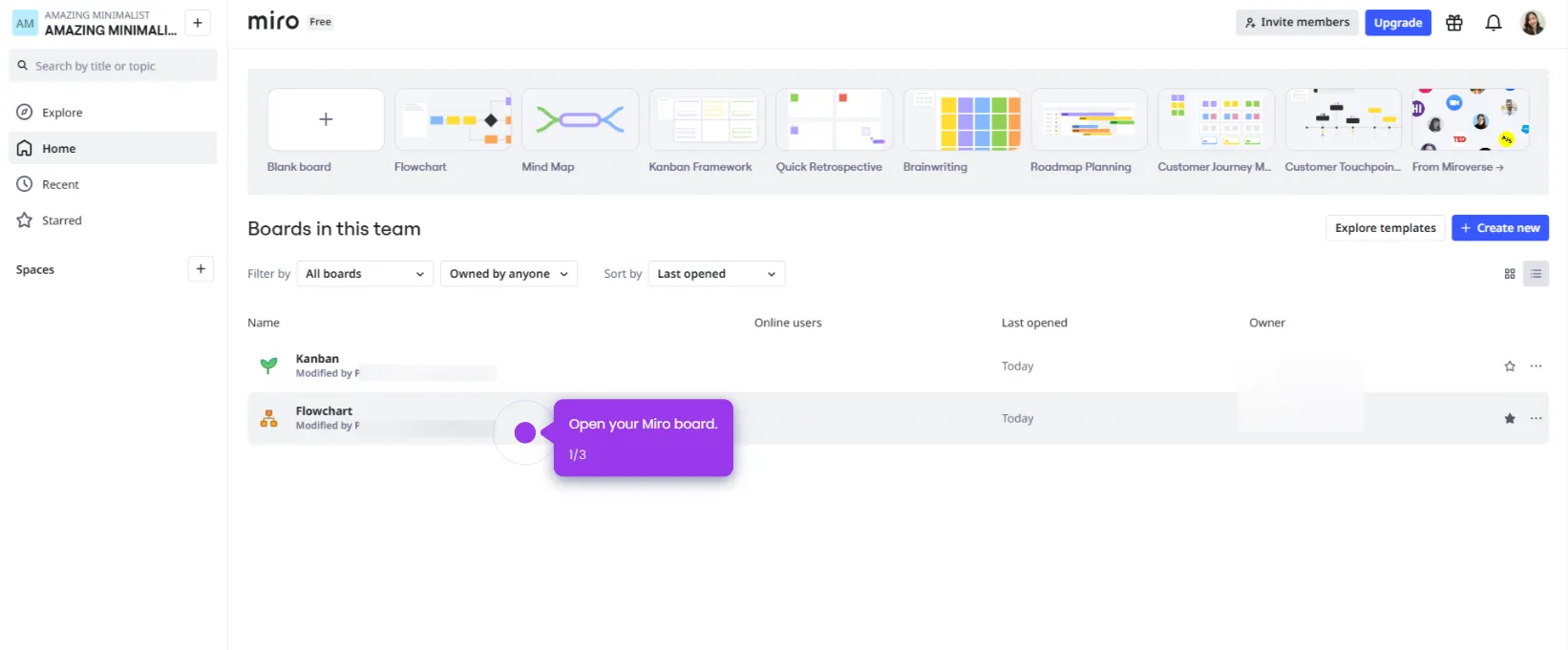
Task: Click the Free plan badge
Action: tap(321, 22)
